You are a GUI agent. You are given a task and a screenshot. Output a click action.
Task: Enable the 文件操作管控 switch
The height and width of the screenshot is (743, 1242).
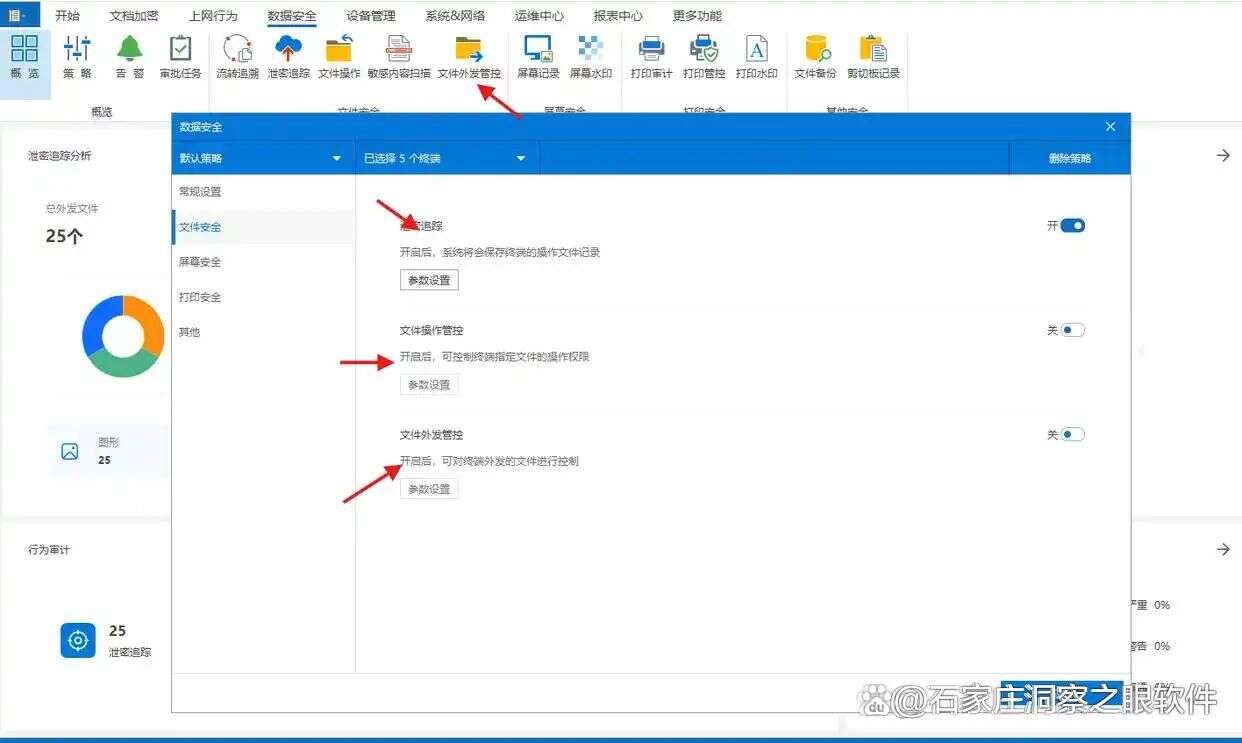pos(1074,329)
